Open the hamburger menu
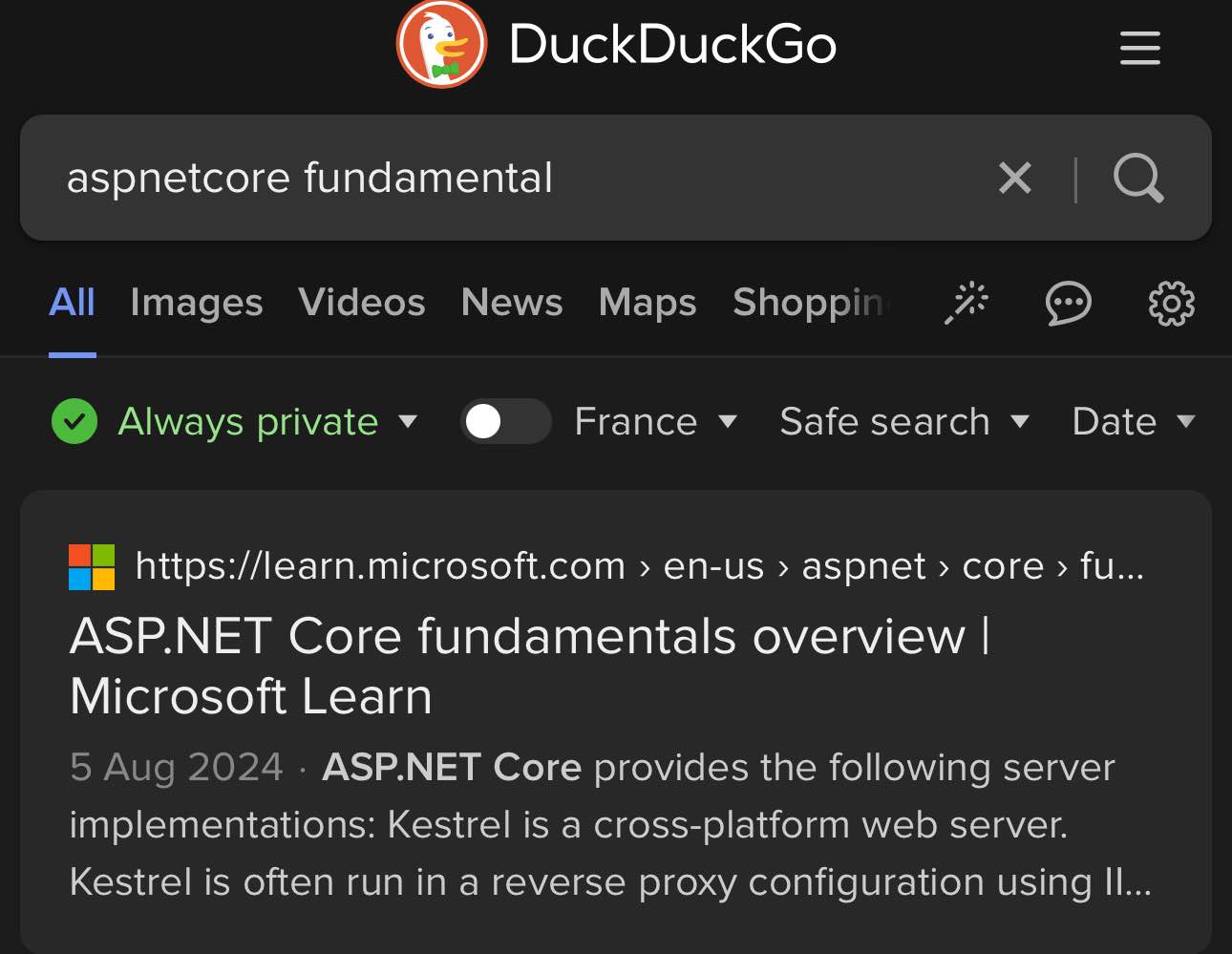 click(x=1139, y=48)
